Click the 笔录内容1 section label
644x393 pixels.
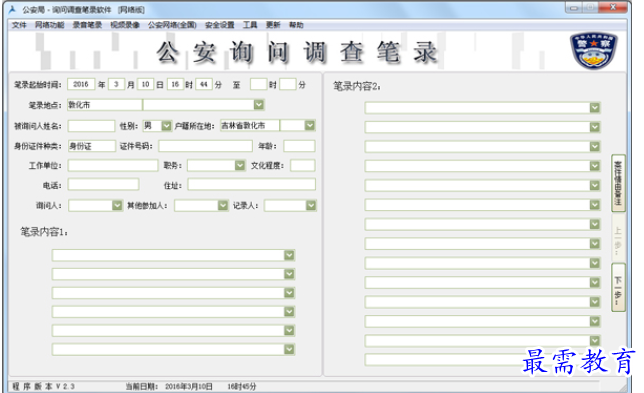click(x=44, y=232)
